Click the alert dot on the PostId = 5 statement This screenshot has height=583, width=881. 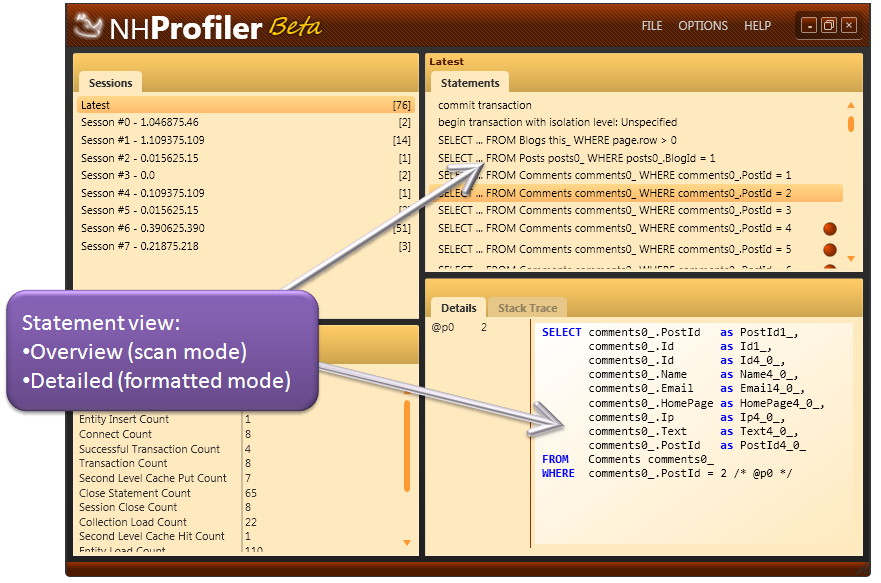click(829, 249)
